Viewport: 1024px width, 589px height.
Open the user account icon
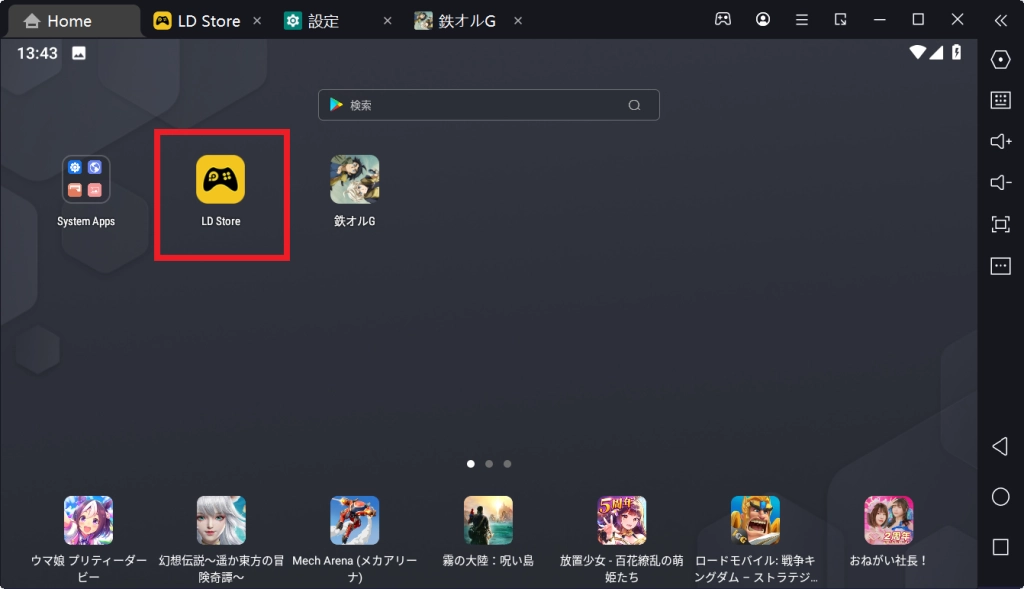[763, 20]
